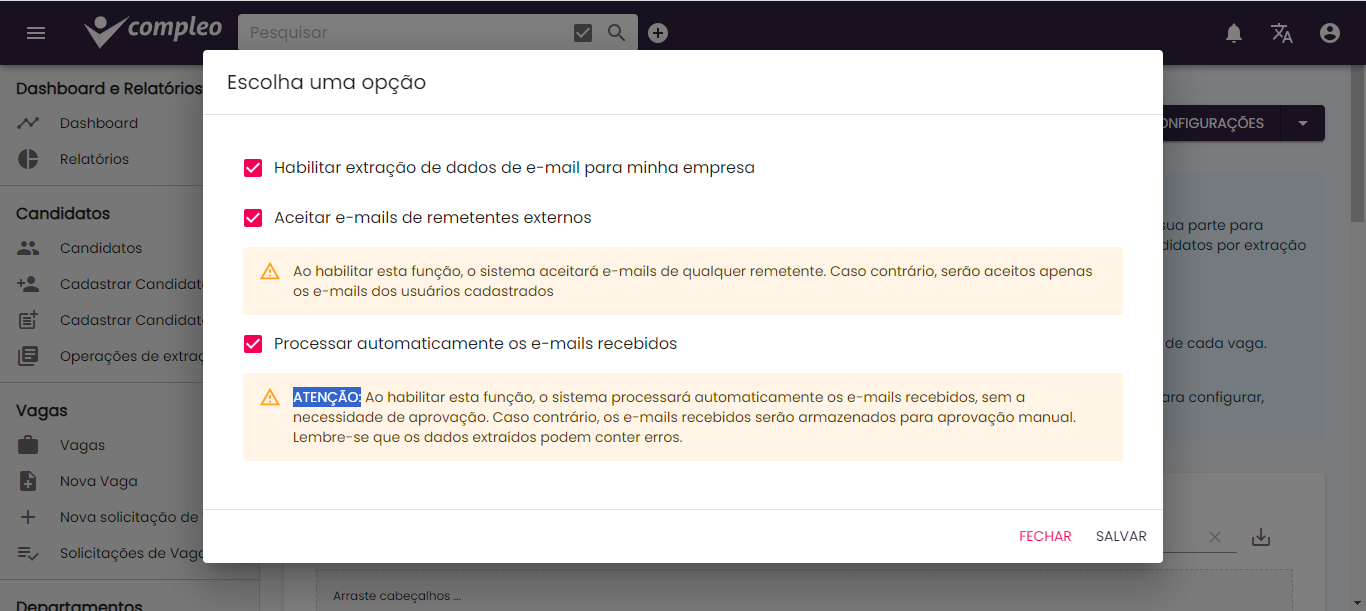
Task: Open the CONFIGURAÇÕES dropdown arrow
Action: pos(1302,122)
